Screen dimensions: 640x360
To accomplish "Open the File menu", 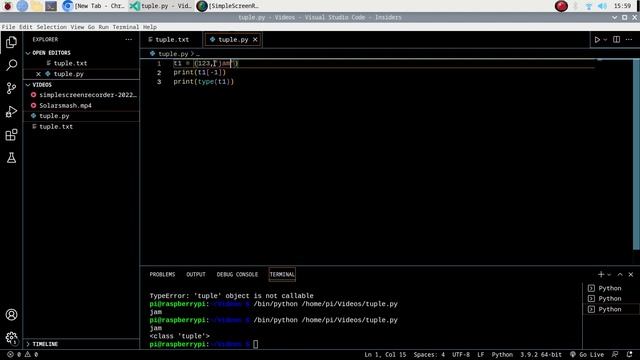I will pyautogui.click(x=8, y=27).
